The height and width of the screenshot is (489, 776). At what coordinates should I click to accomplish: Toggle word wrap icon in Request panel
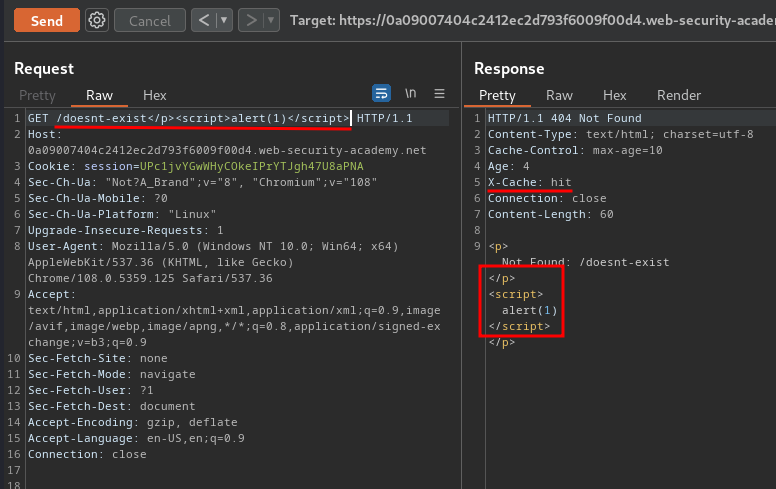(x=381, y=93)
